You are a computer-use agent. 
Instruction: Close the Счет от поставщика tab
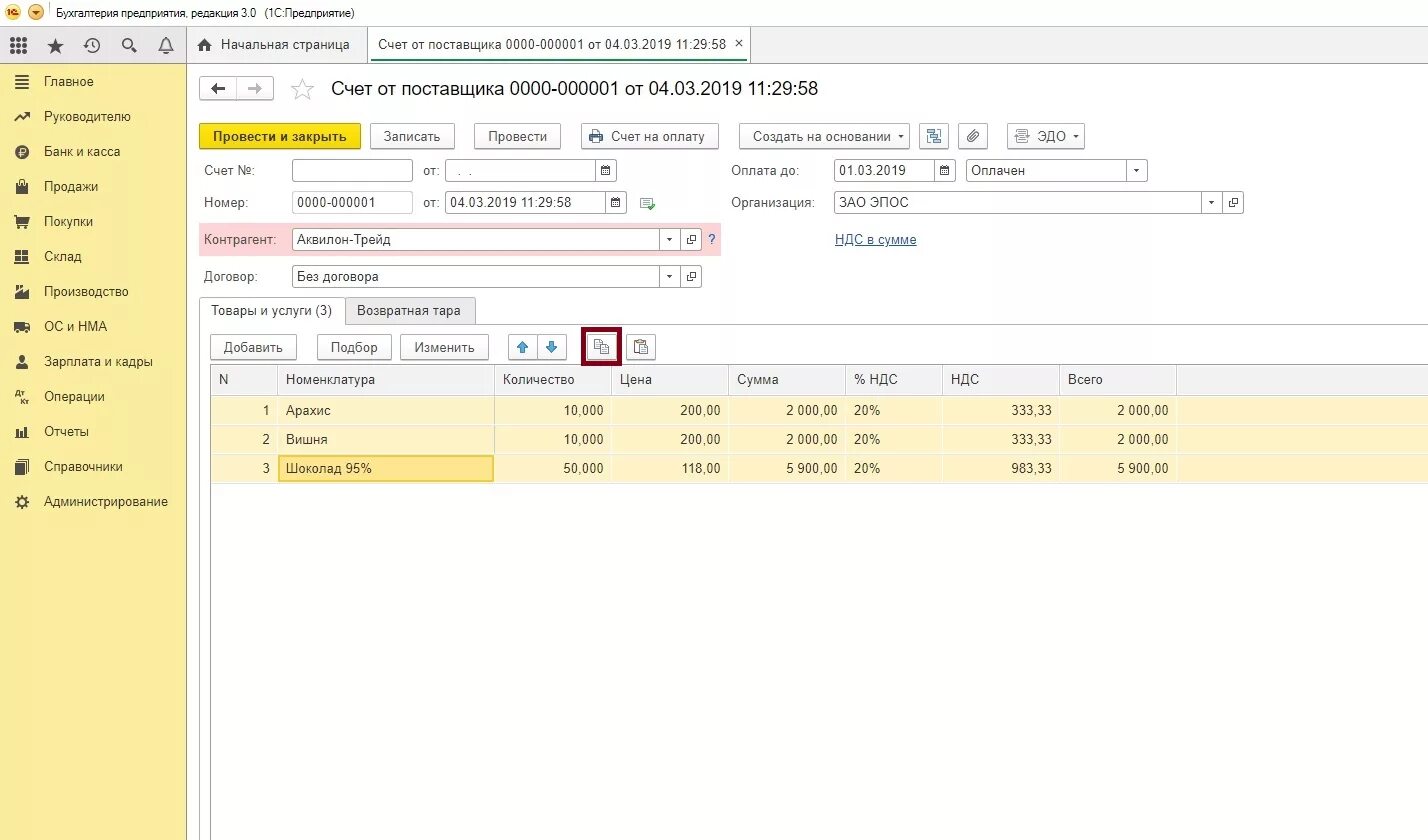click(739, 44)
